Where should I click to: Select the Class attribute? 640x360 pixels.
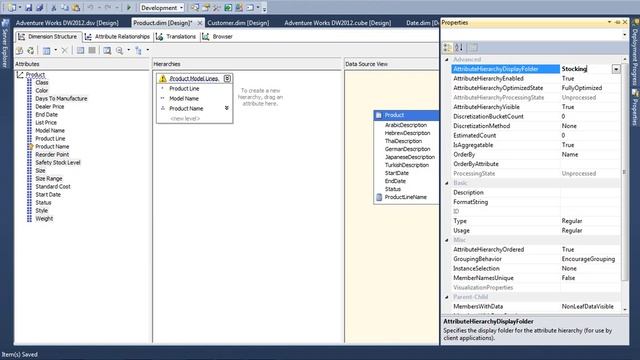point(42,82)
